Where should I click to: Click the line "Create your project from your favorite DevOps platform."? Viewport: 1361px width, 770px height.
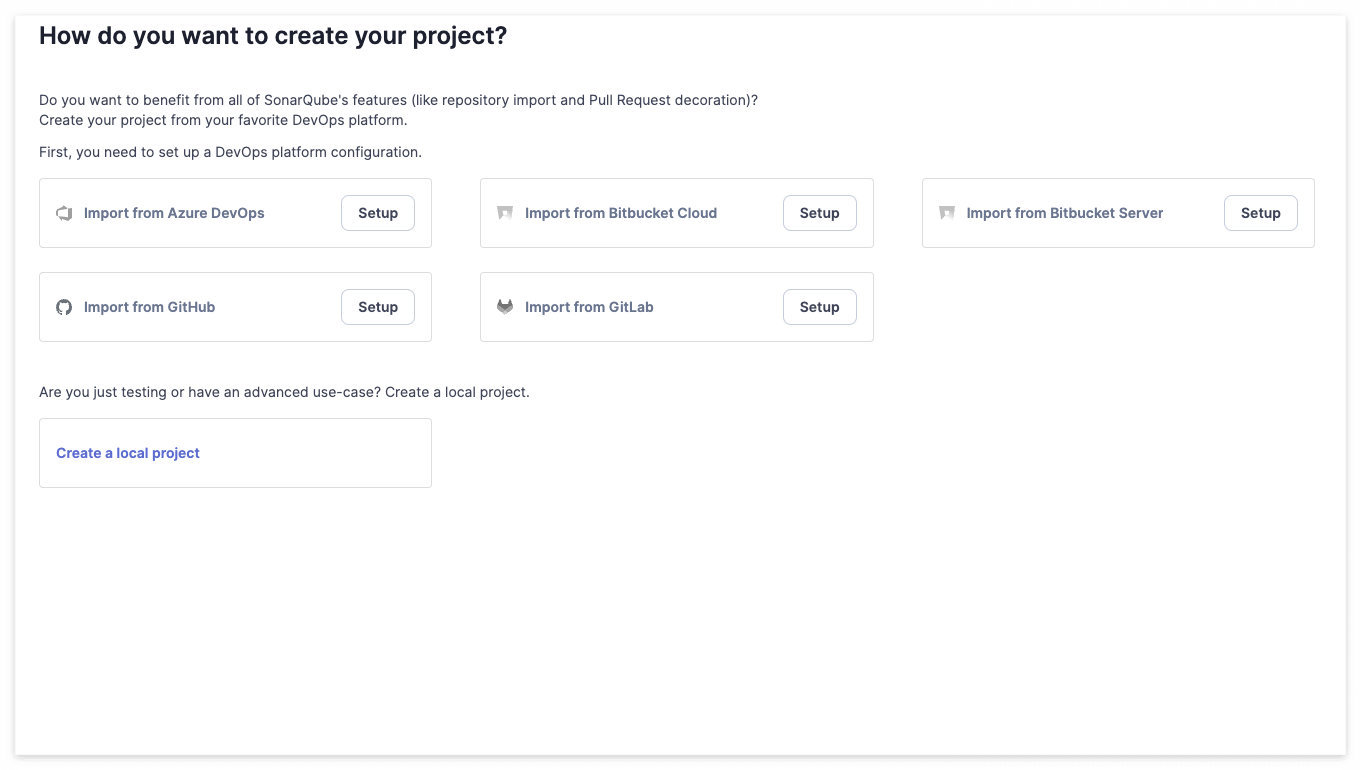click(223, 120)
